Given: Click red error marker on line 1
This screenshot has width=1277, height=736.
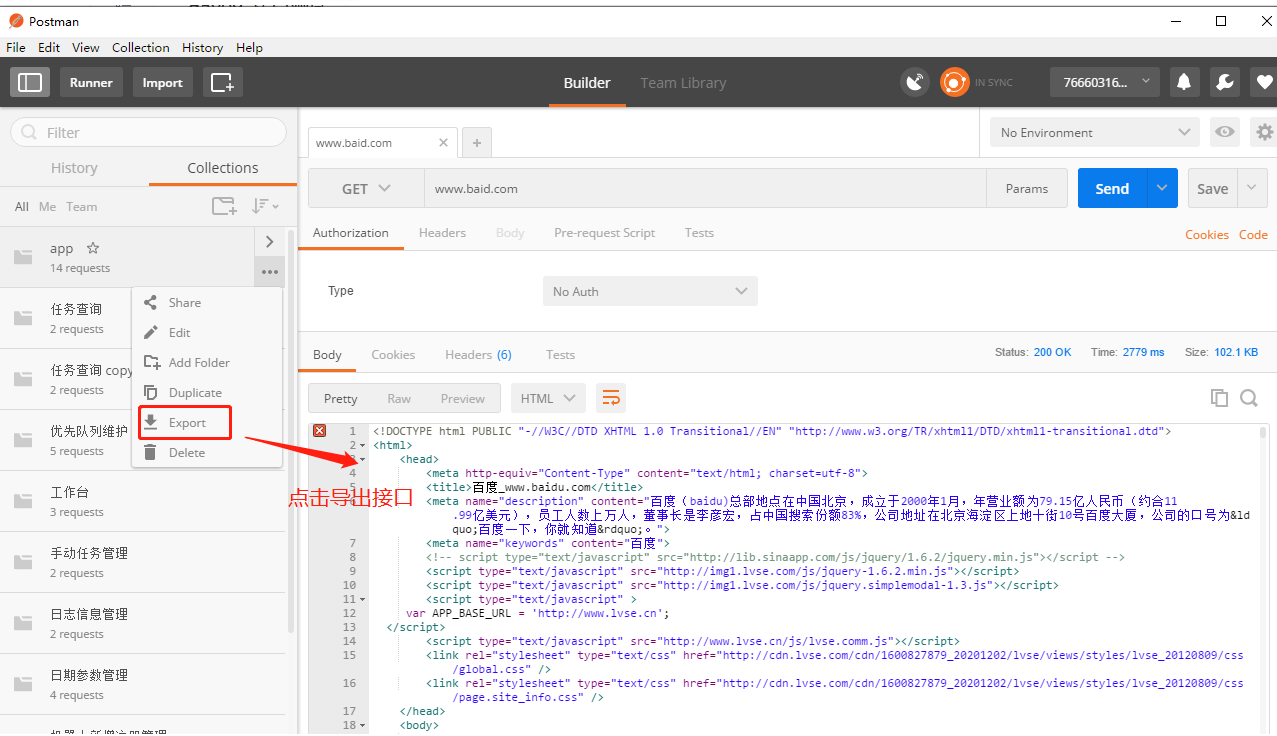Looking at the screenshot, I should click(319, 431).
